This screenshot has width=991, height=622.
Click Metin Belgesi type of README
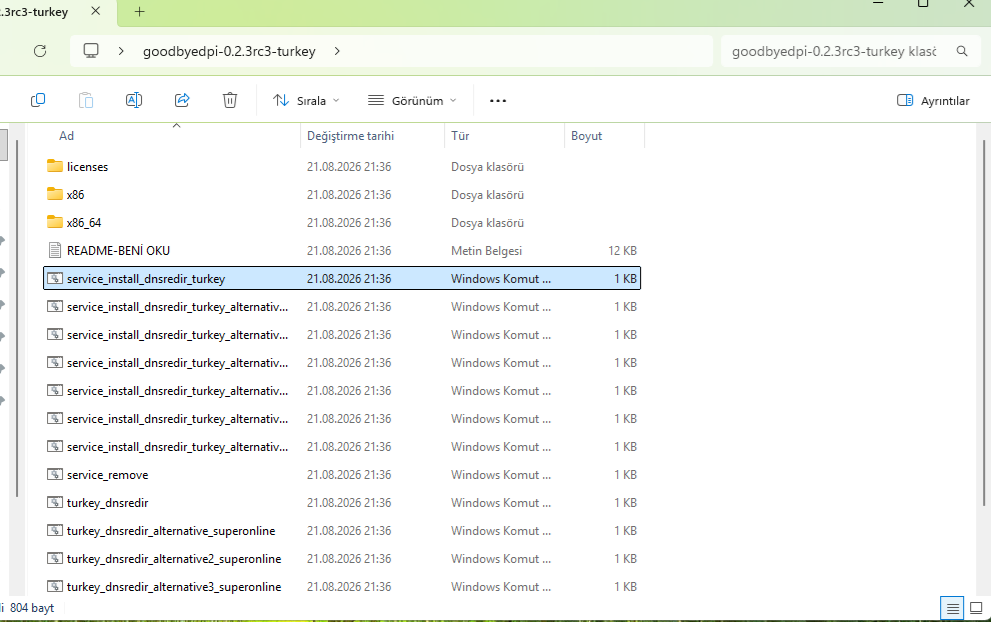(x=487, y=250)
